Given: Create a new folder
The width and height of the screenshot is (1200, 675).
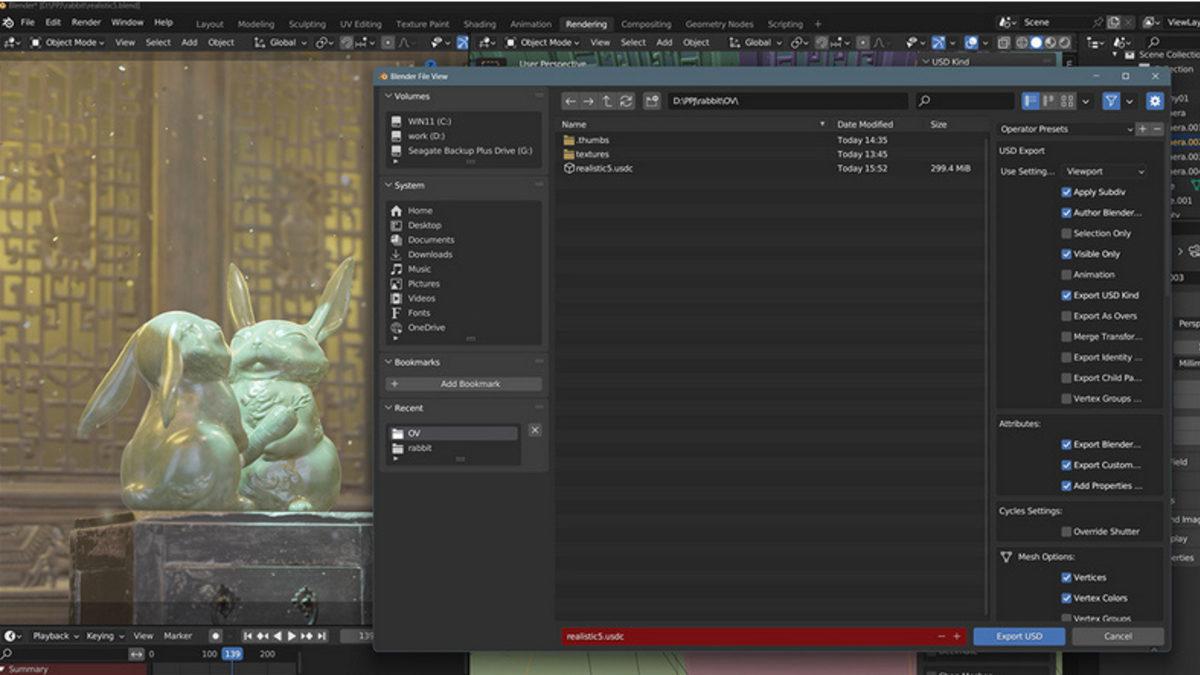Looking at the screenshot, I should tap(652, 101).
